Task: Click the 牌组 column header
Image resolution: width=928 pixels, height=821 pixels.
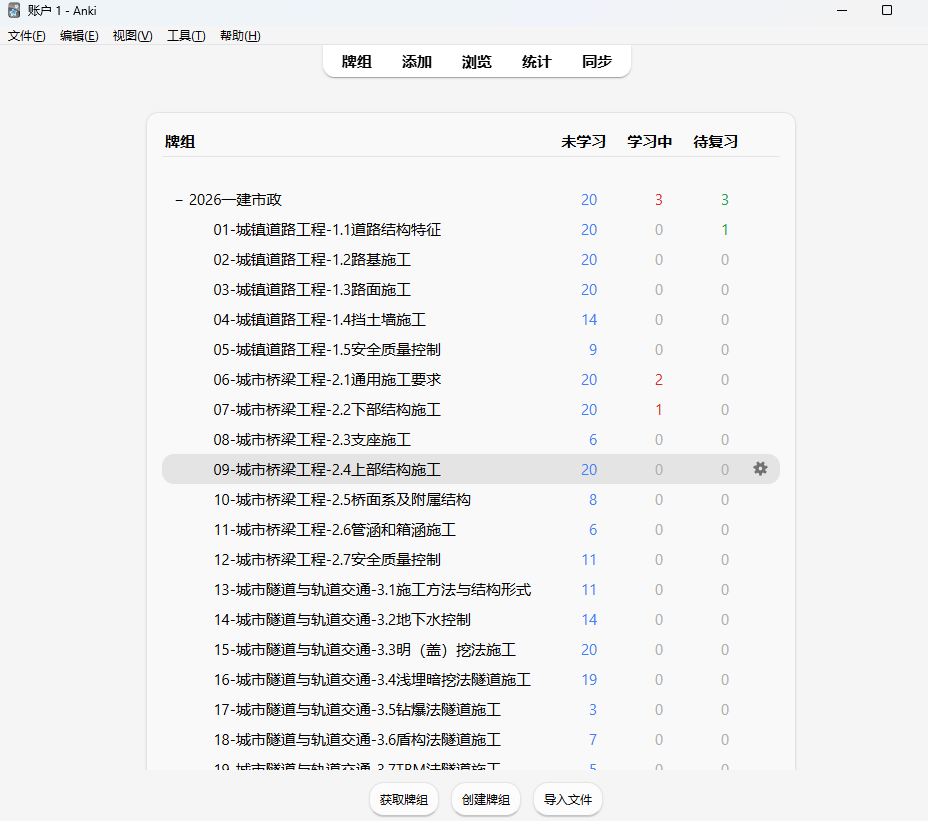Action: 180,142
